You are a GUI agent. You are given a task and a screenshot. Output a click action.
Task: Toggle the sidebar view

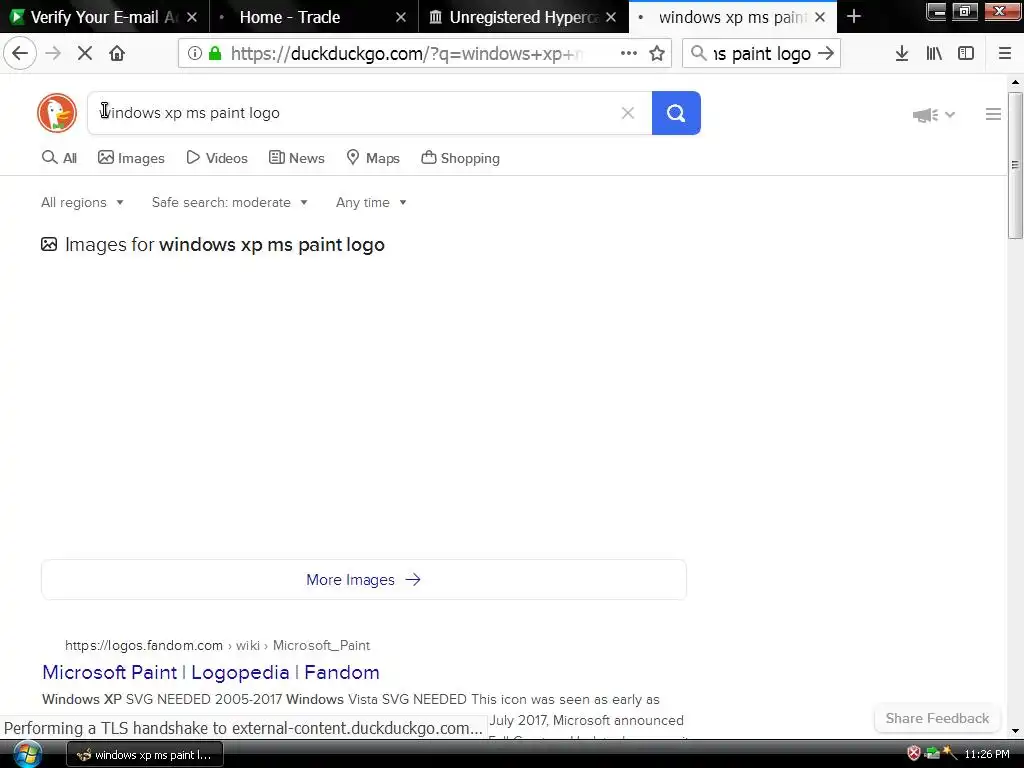click(x=966, y=54)
